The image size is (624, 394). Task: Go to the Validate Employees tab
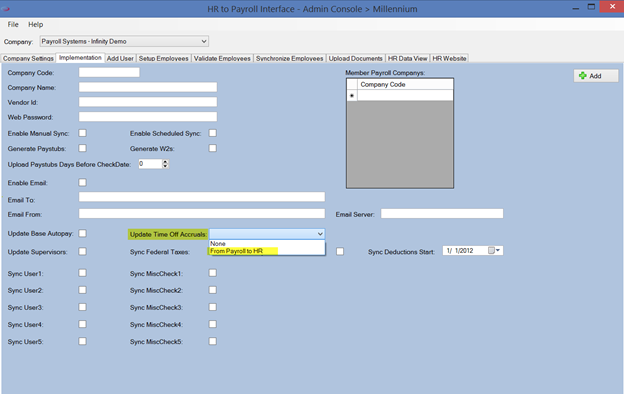[x=222, y=59]
